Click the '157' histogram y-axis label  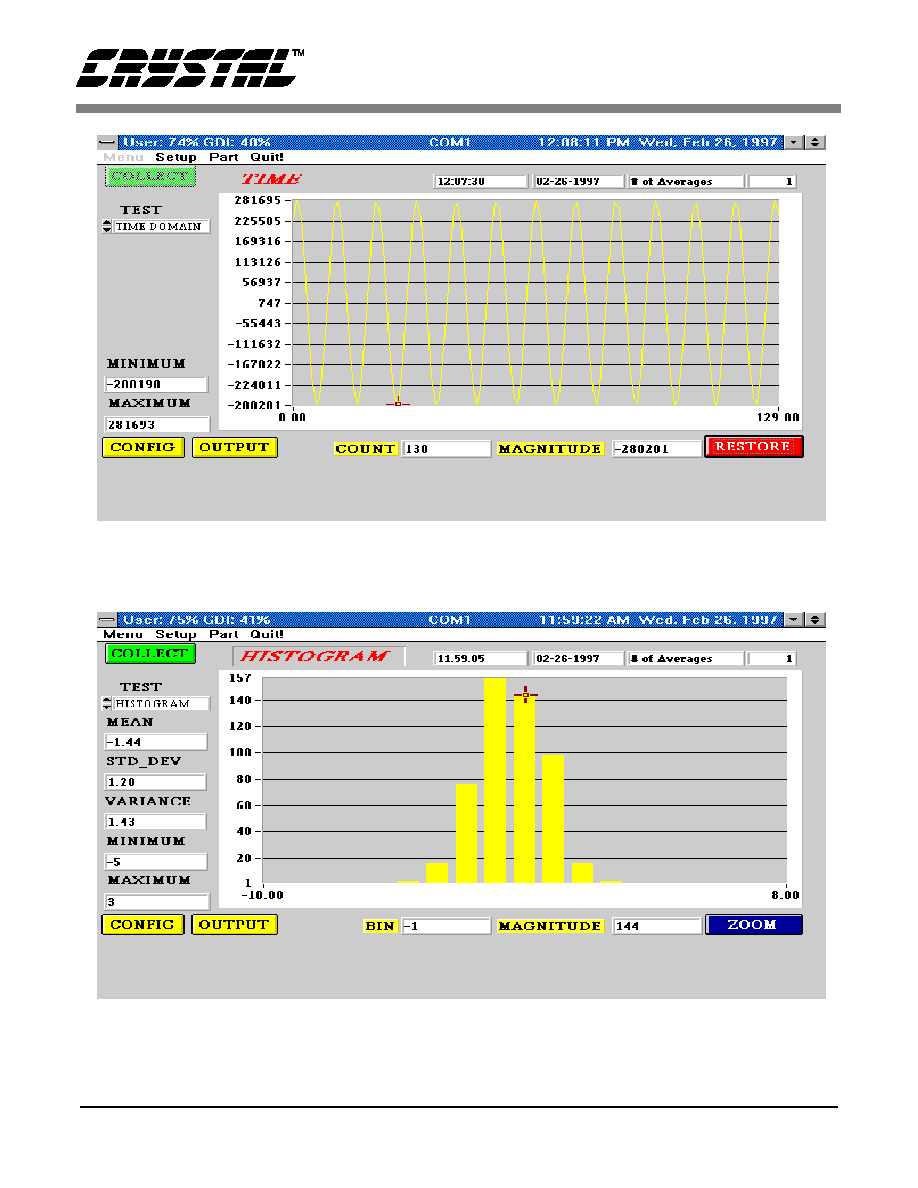coord(240,678)
